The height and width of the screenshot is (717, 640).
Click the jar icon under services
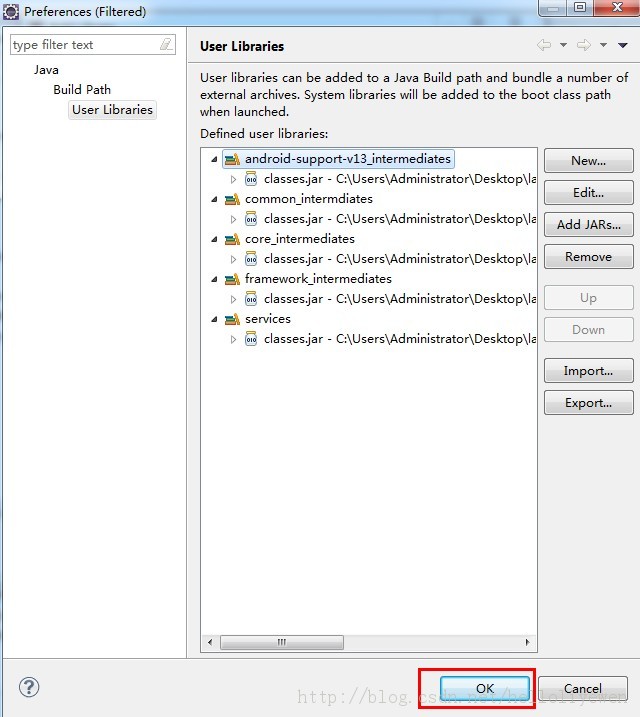pos(251,339)
